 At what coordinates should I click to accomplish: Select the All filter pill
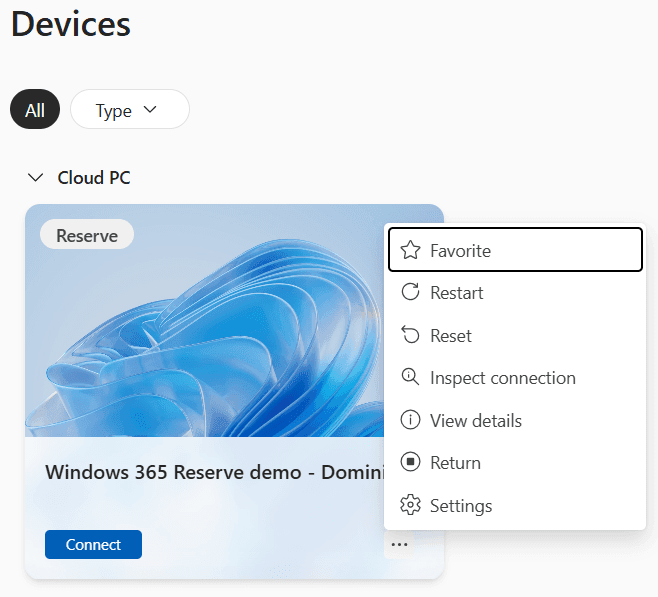[35, 110]
